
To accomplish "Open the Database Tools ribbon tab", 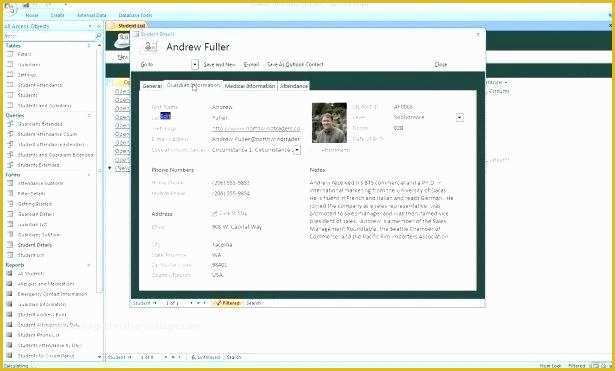I will tap(135, 15).
